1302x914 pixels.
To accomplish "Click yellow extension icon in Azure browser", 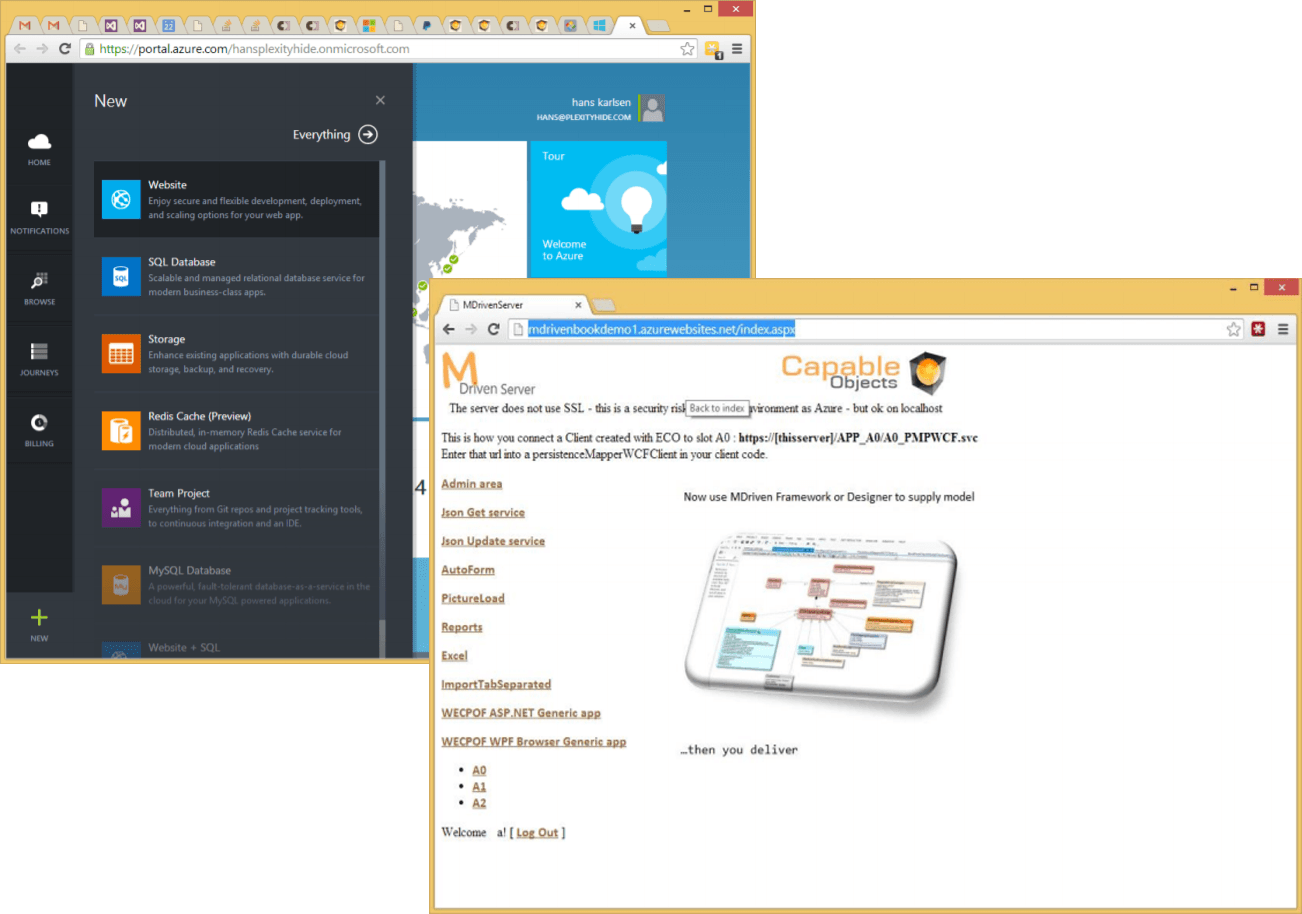I will [x=713, y=49].
